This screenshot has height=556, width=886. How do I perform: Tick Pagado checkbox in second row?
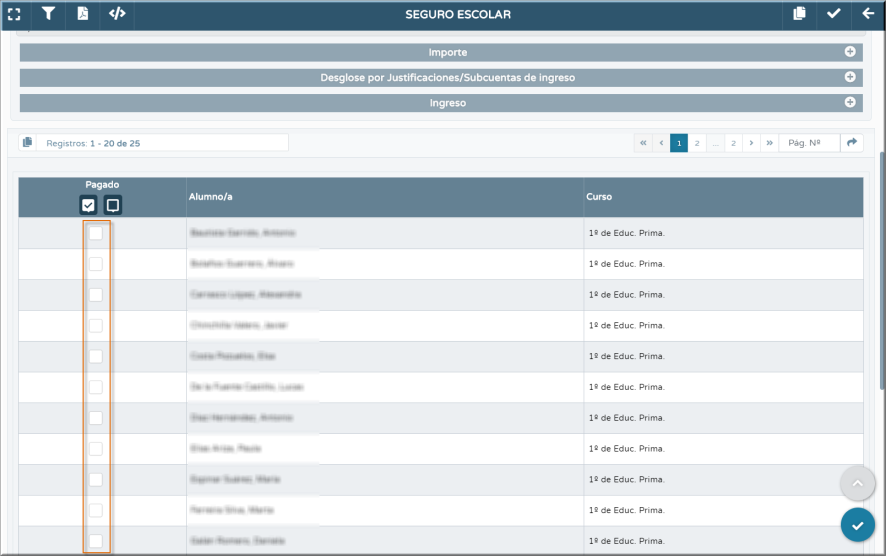(x=96, y=264)
